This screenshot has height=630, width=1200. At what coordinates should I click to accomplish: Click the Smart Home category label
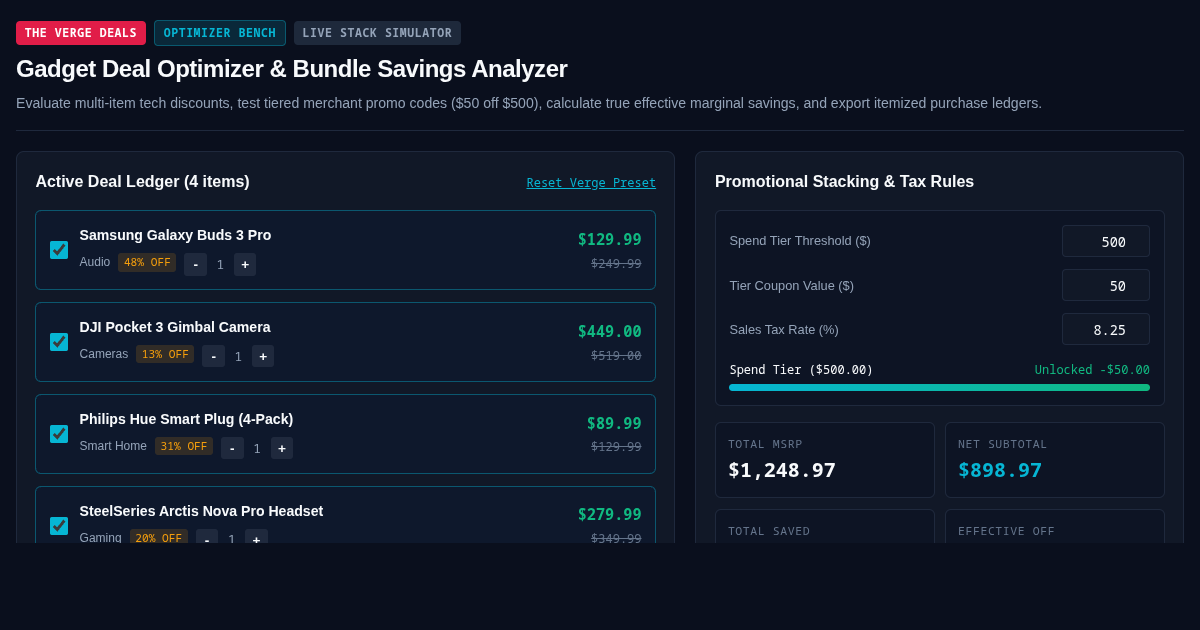(113, 446)
